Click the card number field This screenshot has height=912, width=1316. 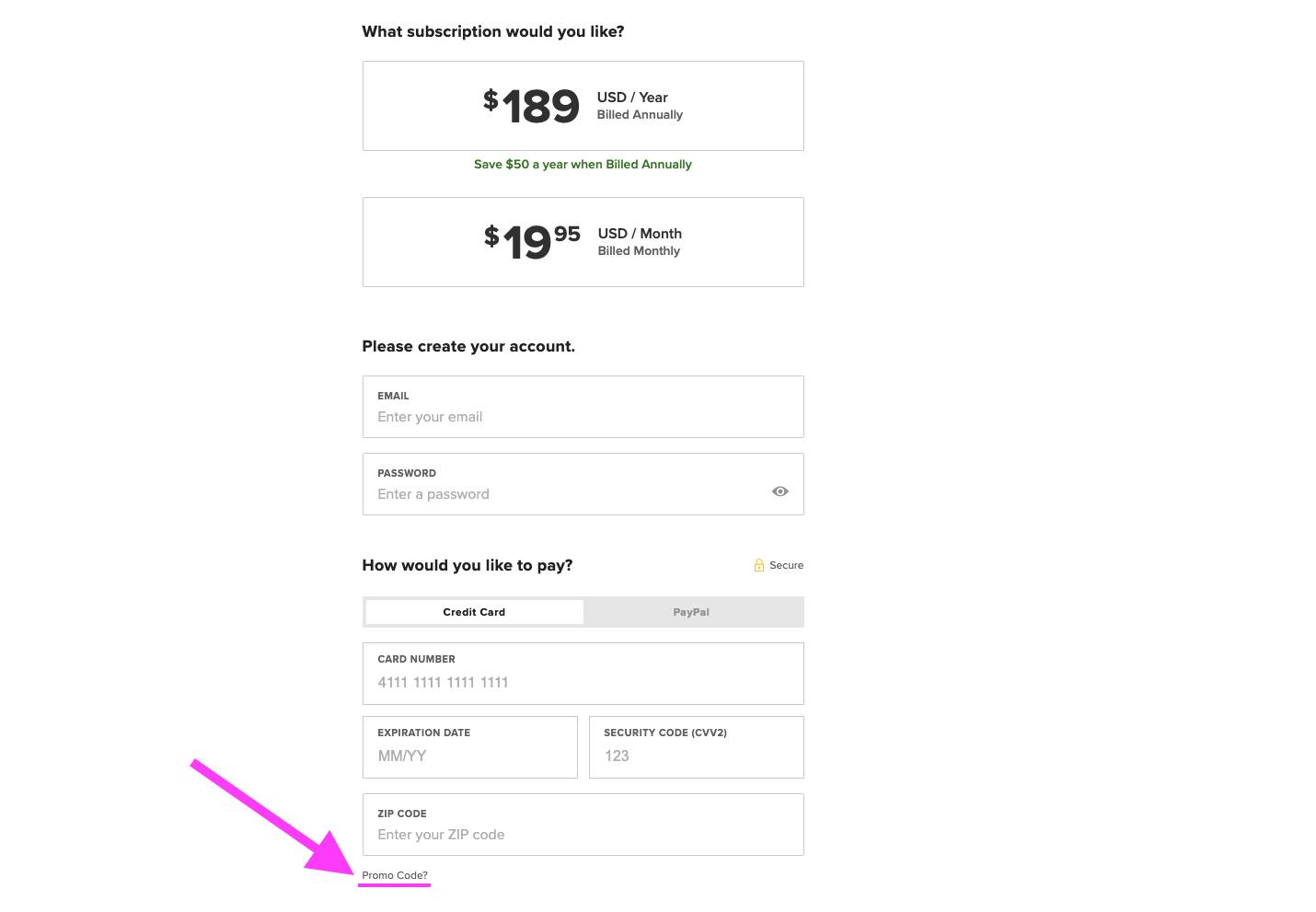(x=583, y=682)
